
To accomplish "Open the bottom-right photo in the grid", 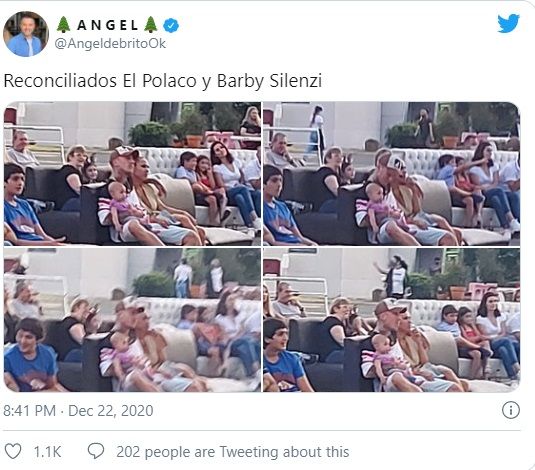I will pyautogui.click(x=391, y=320).
